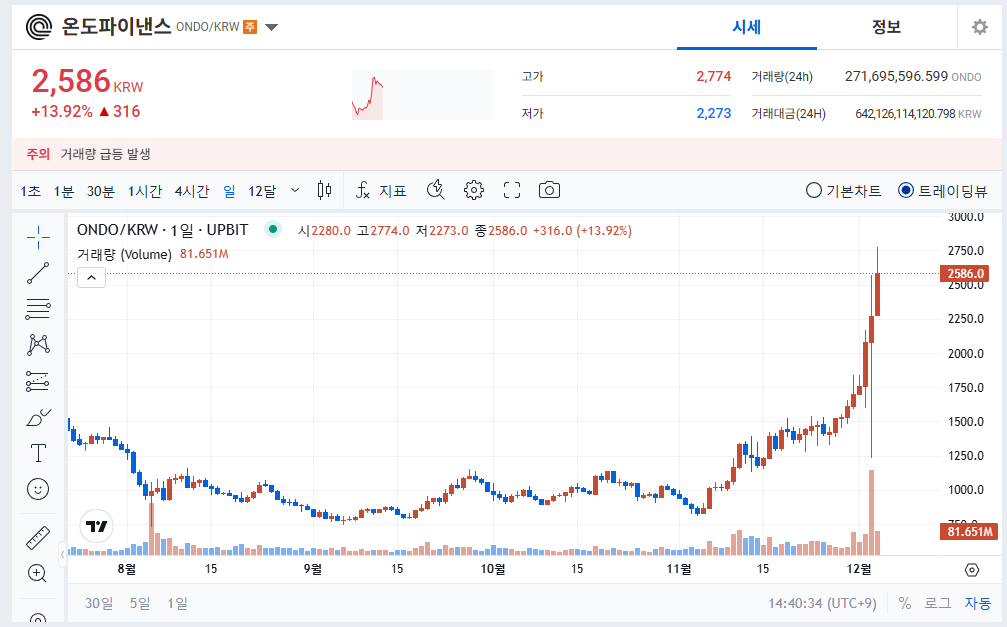Click the 거래량 (Volume) indicator legend

(x=124, y=254)
